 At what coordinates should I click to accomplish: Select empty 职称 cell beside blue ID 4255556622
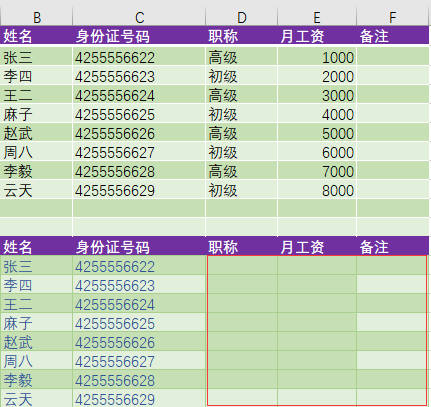pyautogui.click(x=242, y=266)
